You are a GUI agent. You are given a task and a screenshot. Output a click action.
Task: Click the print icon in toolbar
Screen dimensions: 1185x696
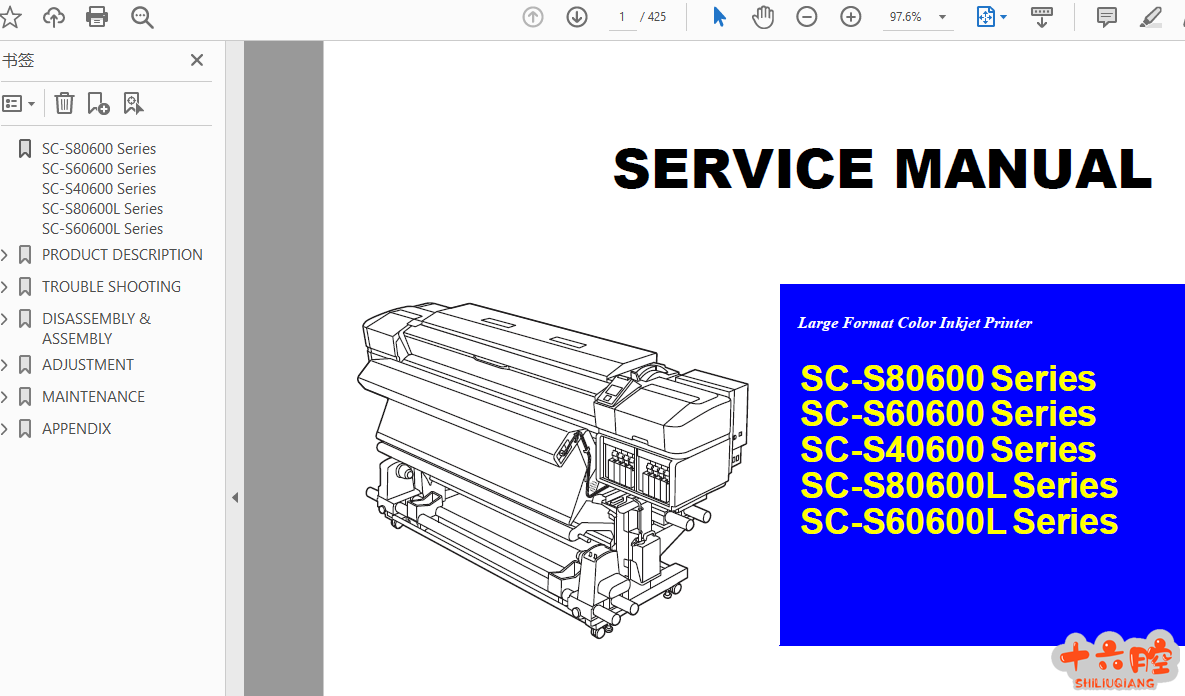[x=97, y=17]
